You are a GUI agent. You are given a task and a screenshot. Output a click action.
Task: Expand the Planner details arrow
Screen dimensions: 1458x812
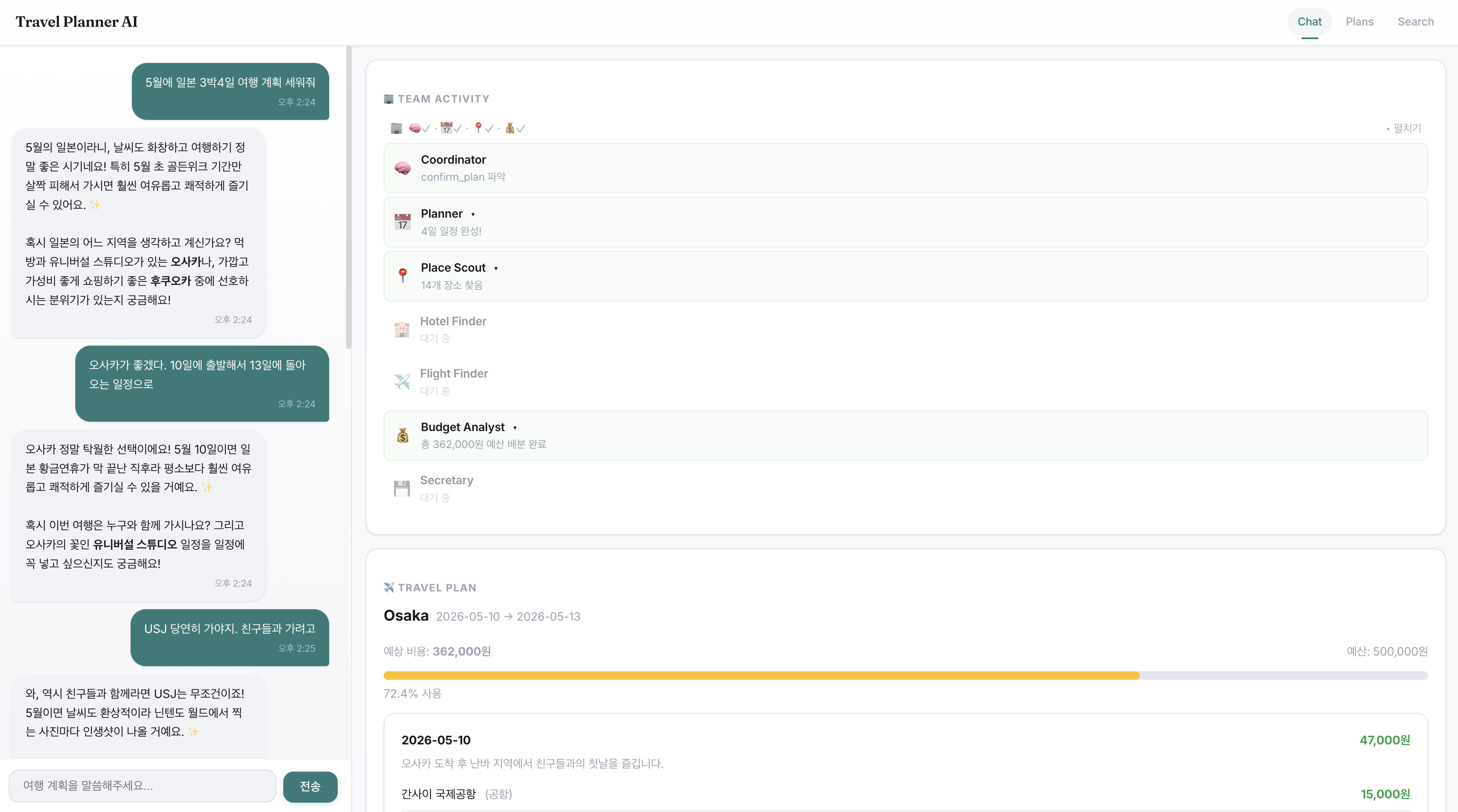click(473, 214)
